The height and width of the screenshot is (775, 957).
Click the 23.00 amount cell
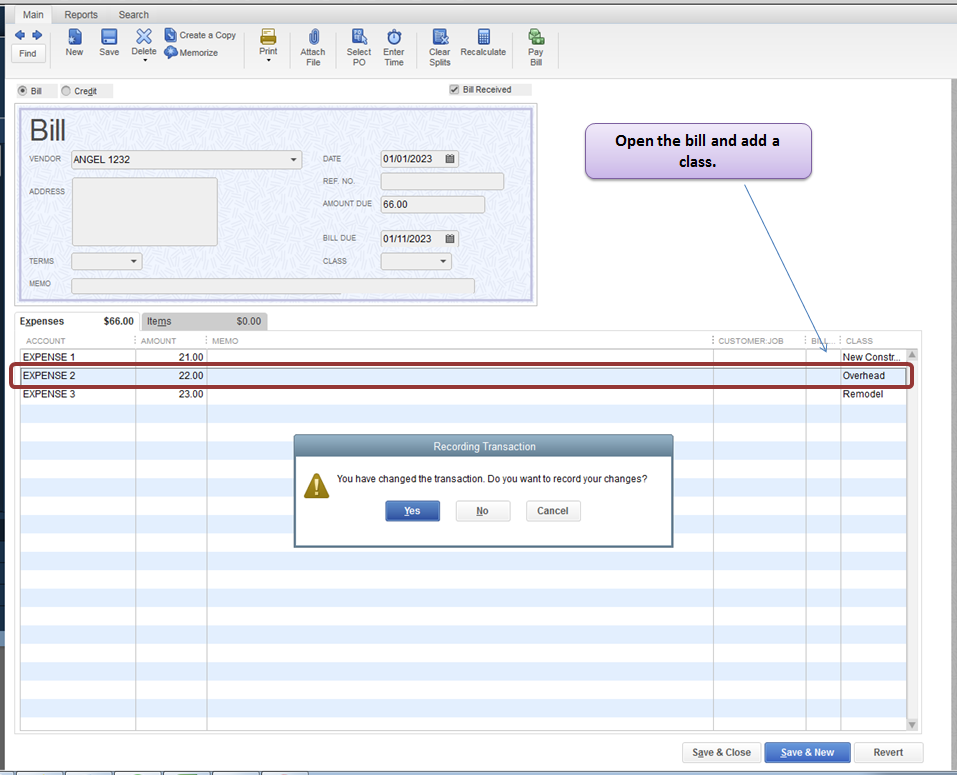(172, 394)
